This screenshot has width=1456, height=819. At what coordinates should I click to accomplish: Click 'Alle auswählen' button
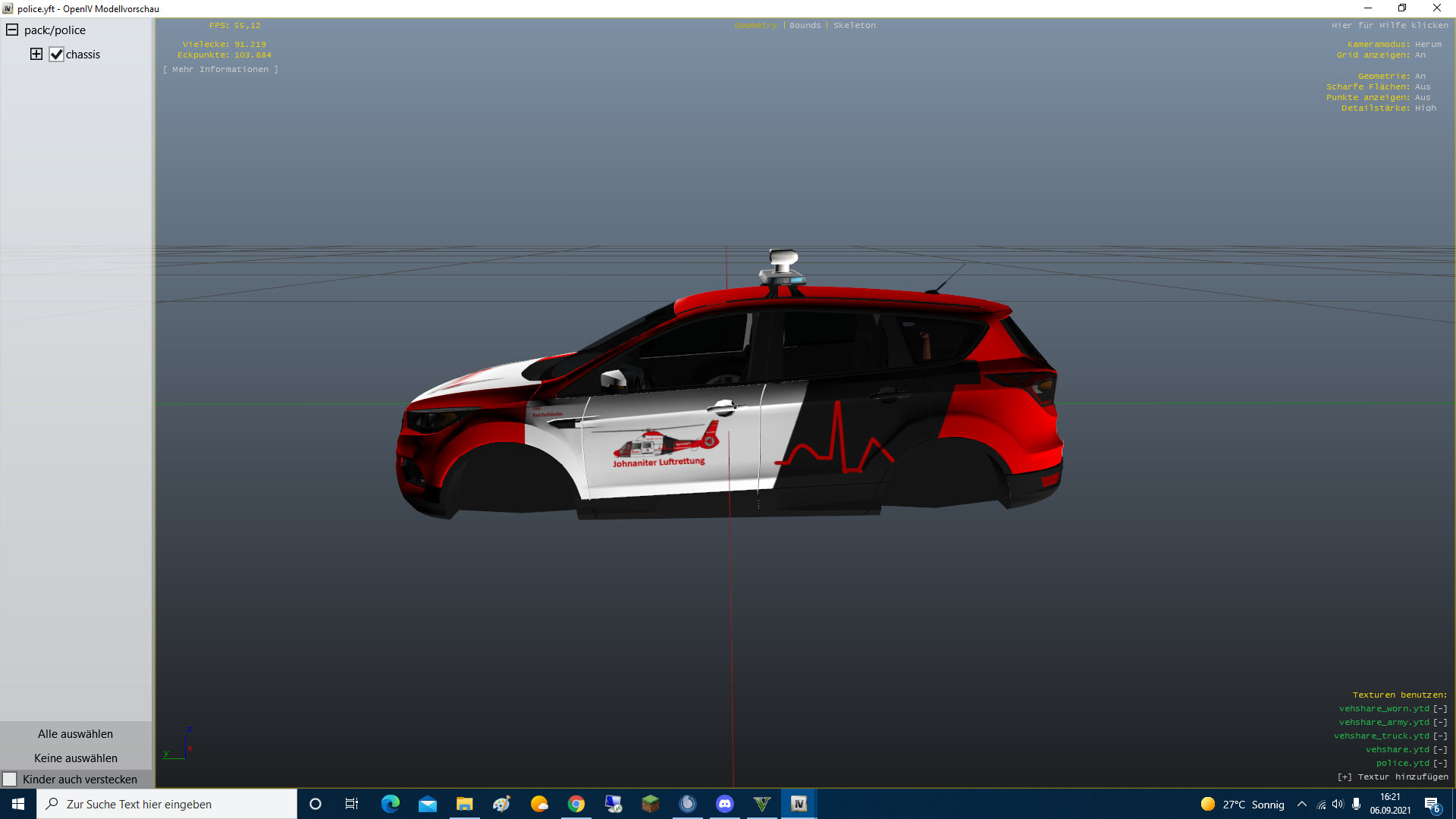(x=75, y=734)
